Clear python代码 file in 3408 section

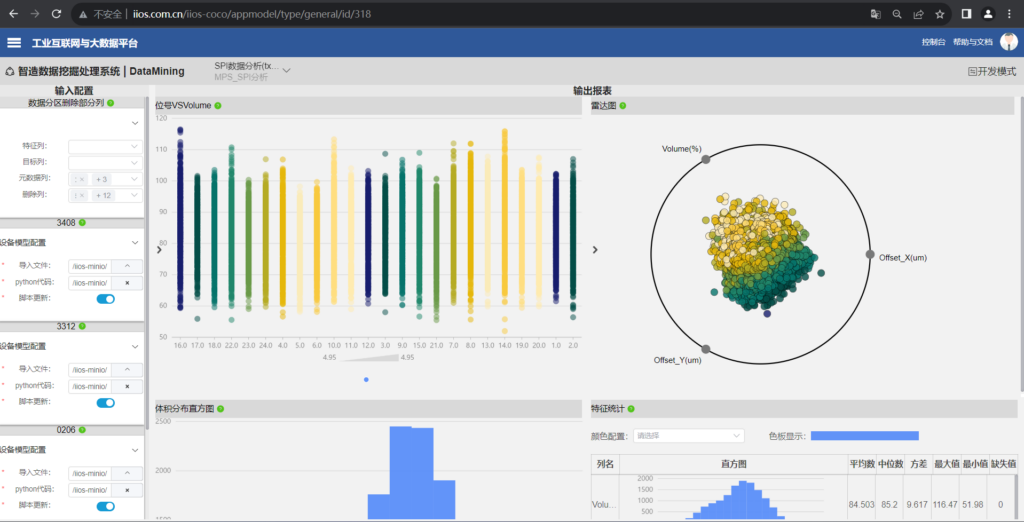click(x=127, y=283)
